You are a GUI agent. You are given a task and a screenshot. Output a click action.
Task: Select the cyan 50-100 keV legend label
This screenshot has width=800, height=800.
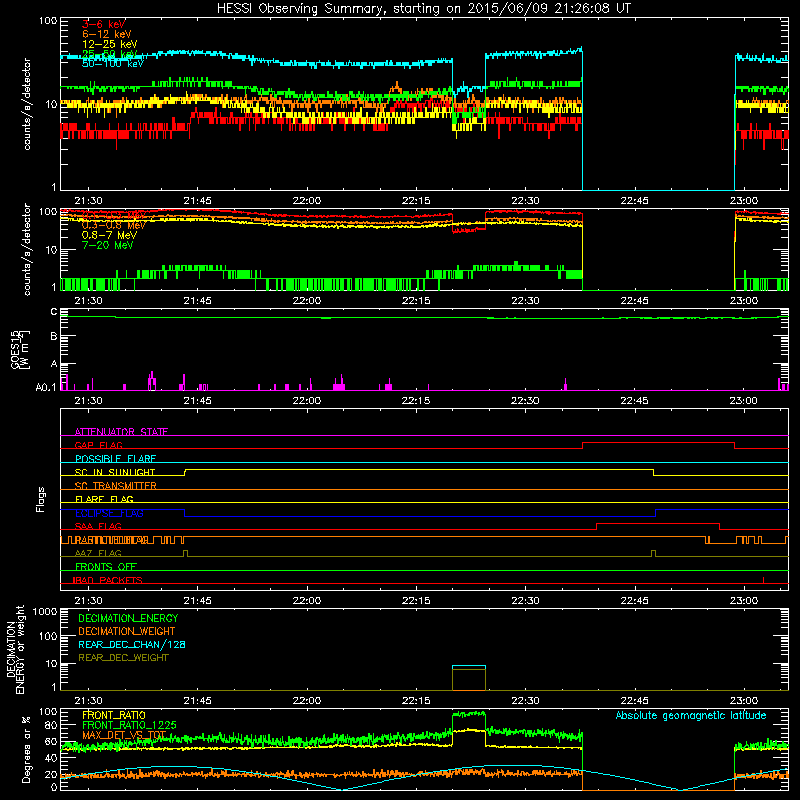point(113,63)
